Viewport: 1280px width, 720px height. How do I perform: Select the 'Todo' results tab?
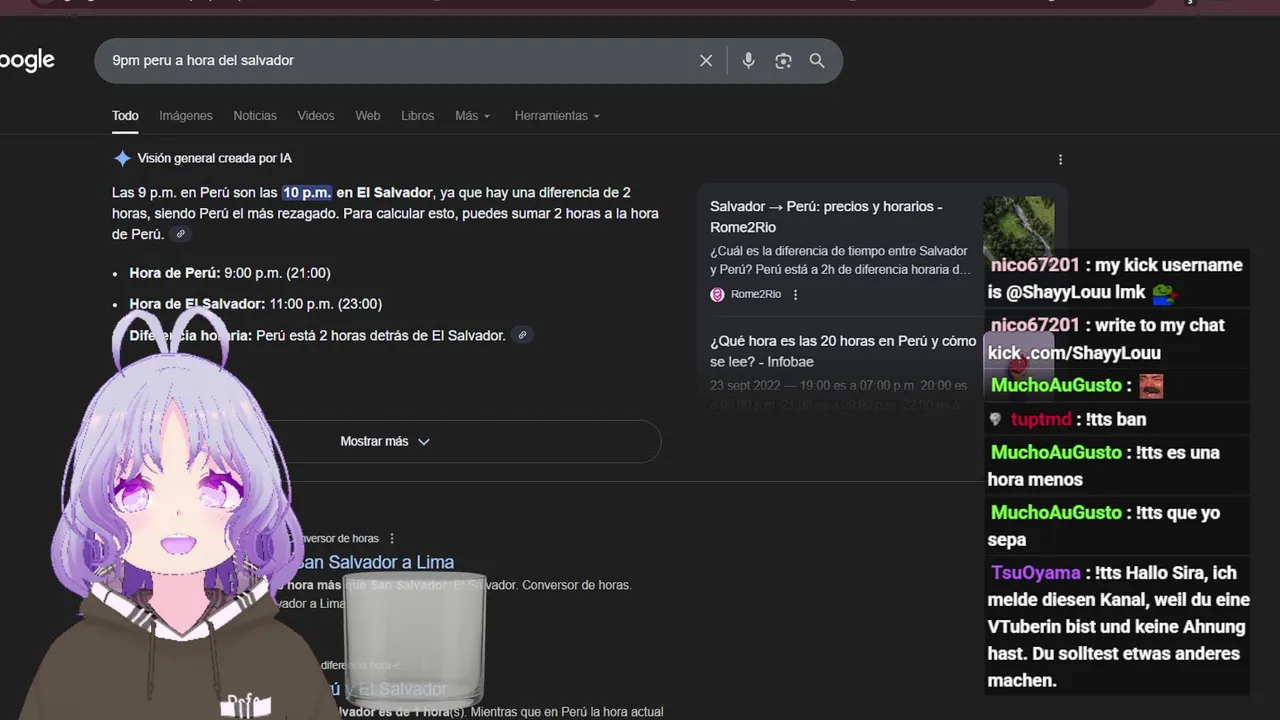tap(125, 116)
